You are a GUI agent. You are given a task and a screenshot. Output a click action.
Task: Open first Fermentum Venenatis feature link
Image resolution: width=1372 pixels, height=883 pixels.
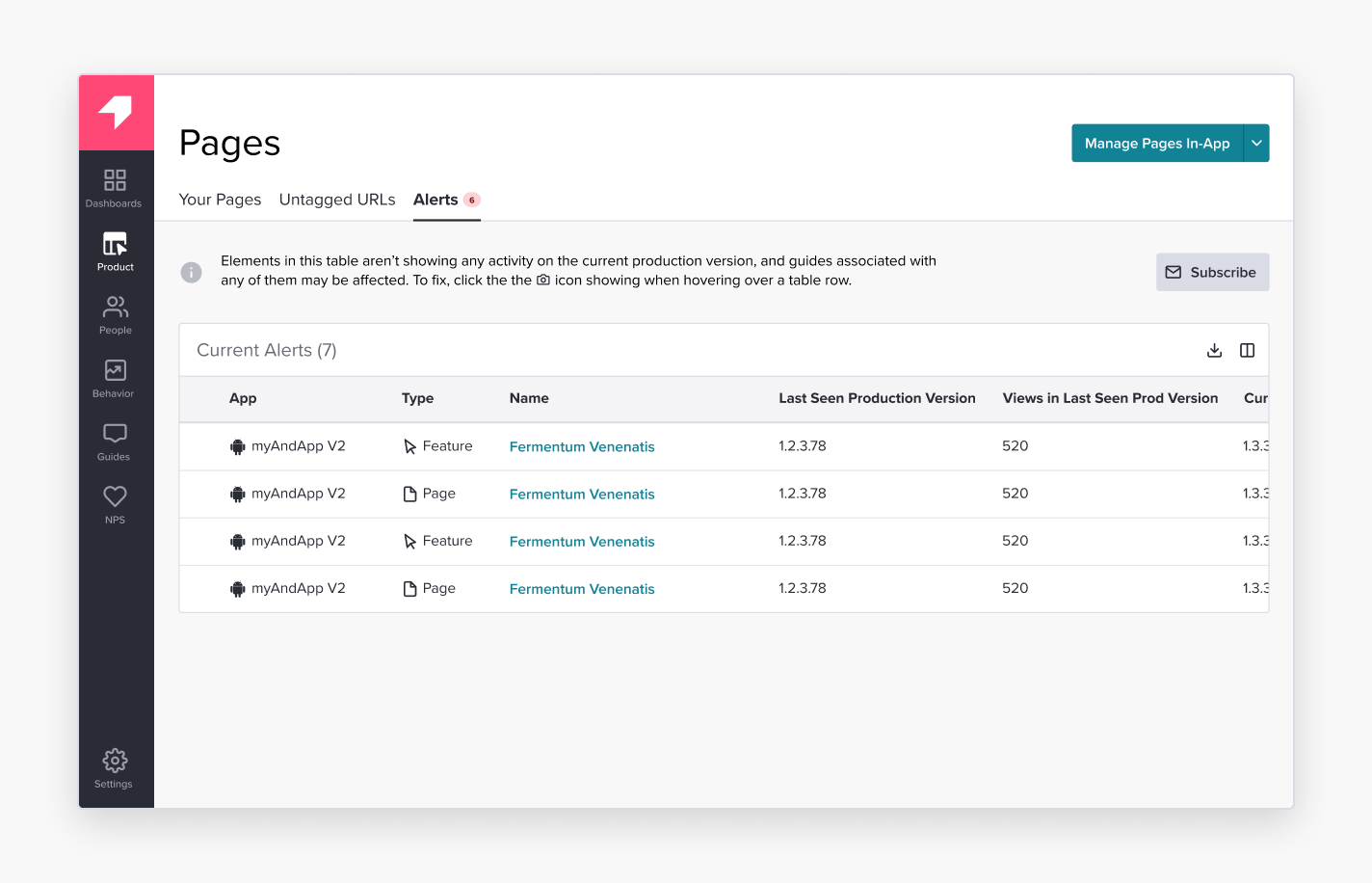[582, 446]
